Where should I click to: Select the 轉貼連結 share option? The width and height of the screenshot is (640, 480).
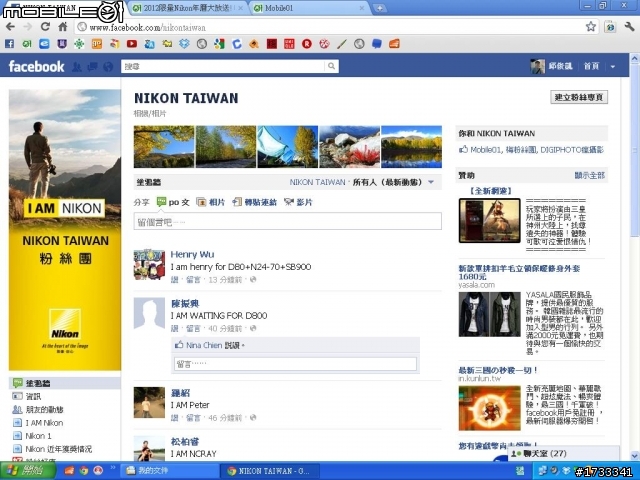pos(254,202)
